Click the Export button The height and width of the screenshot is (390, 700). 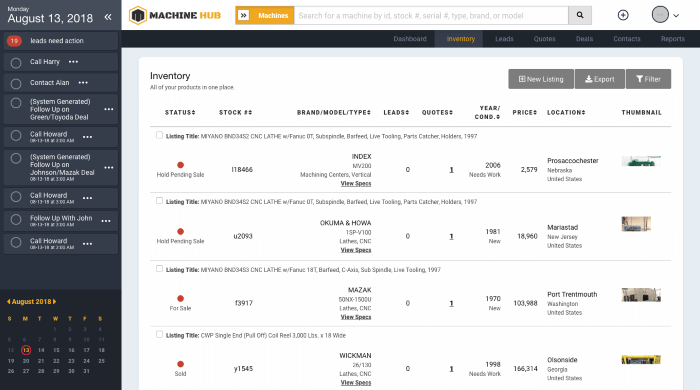coord(600,79)
